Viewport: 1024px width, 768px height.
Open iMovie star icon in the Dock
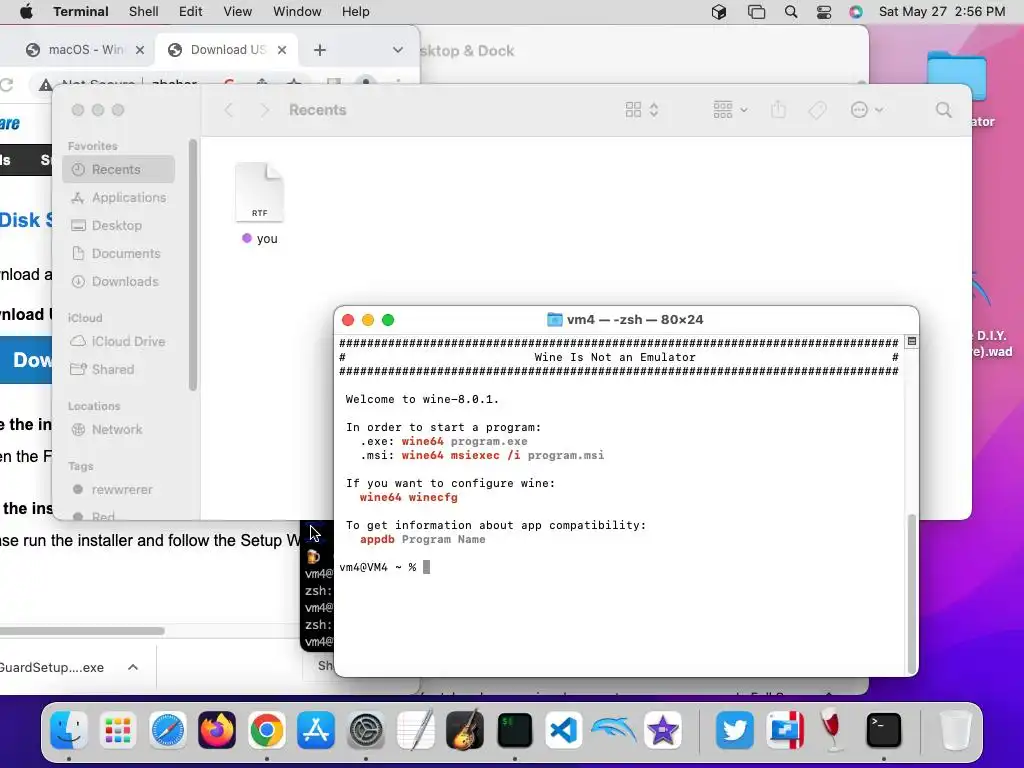[x=663, y=729]
